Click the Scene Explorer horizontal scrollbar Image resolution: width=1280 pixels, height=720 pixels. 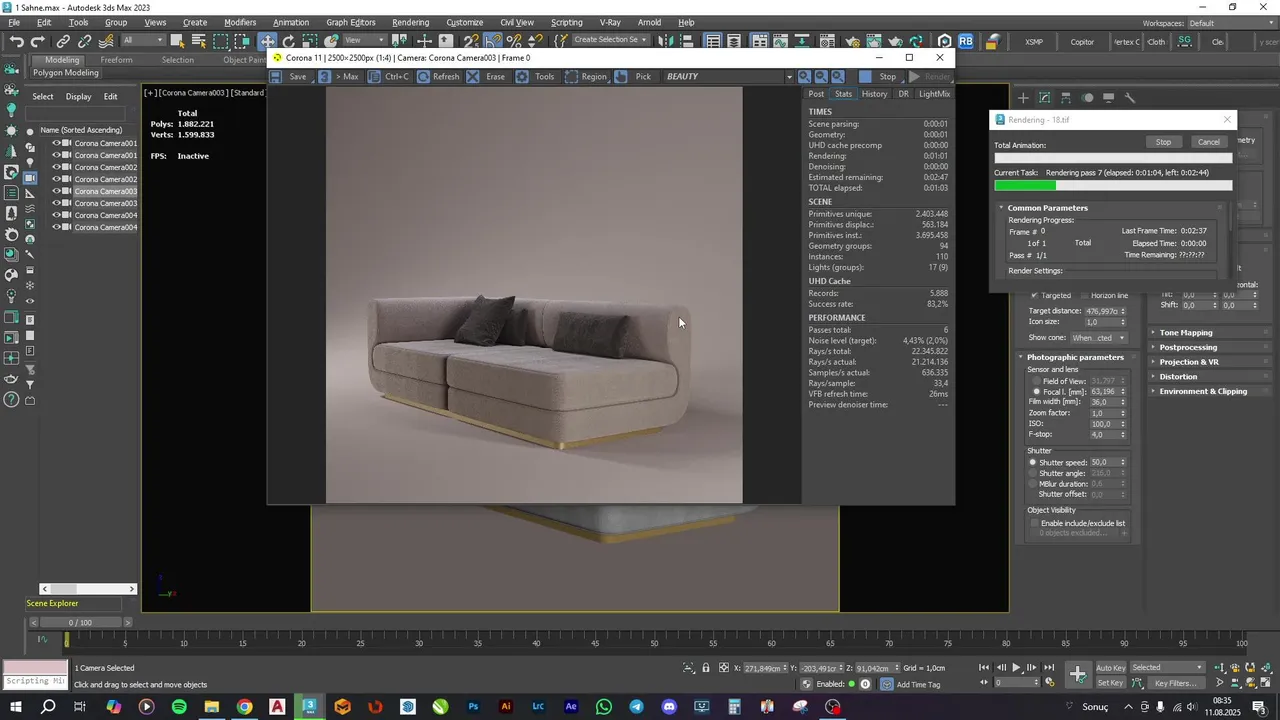click(x=88, y=589)
